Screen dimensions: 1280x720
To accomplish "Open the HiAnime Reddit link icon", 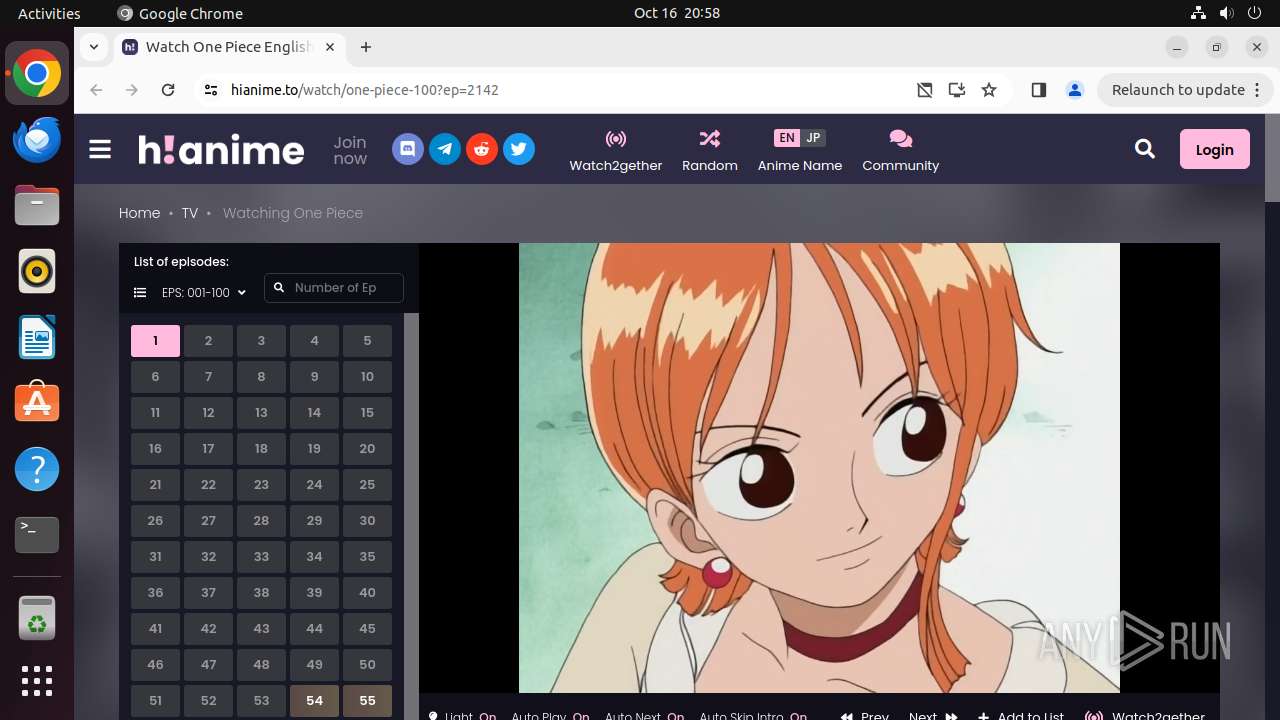I will (x=482, y=150).
